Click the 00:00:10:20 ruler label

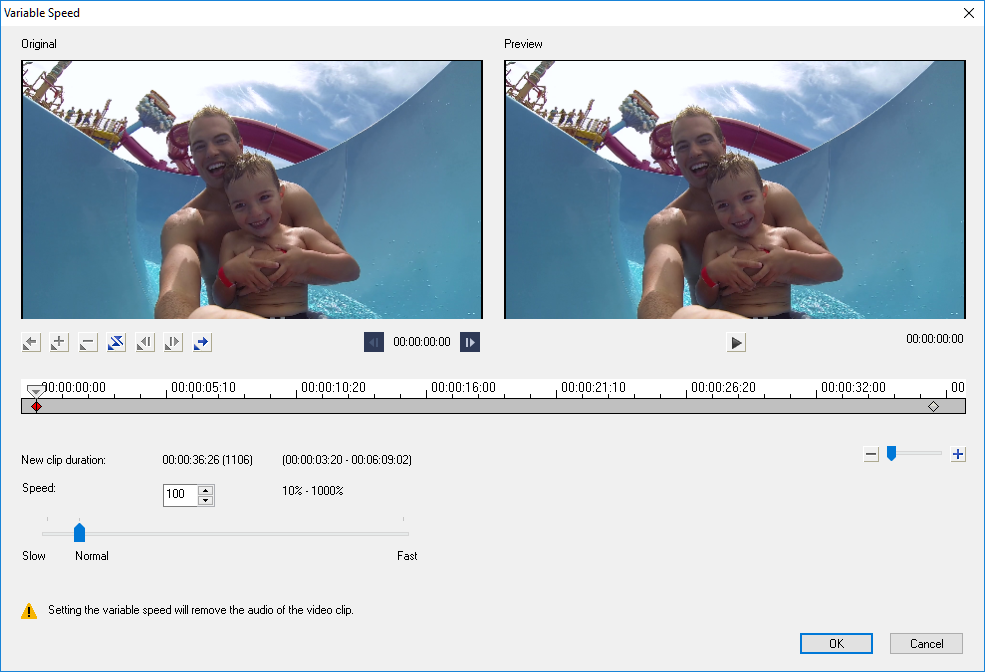pyautogui.click(x=334, y=387)
